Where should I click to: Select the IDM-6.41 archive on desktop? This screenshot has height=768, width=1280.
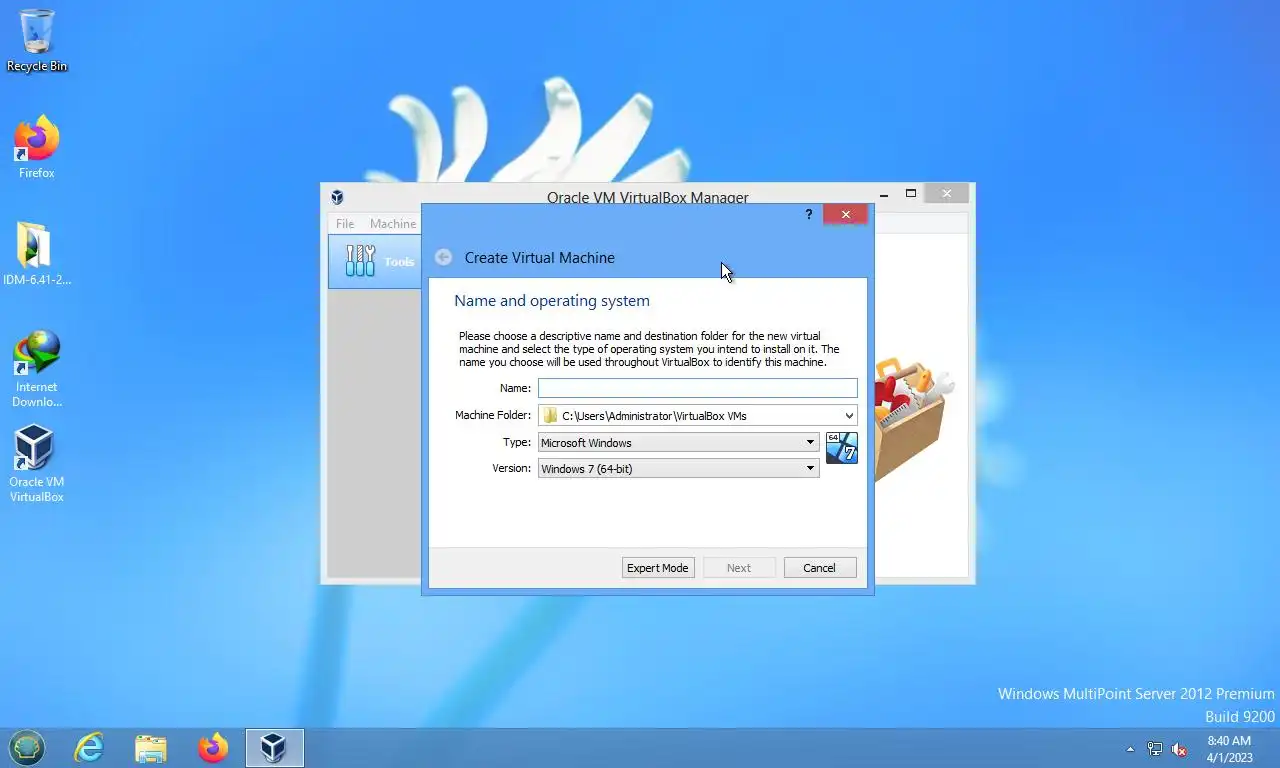[37, 253]
